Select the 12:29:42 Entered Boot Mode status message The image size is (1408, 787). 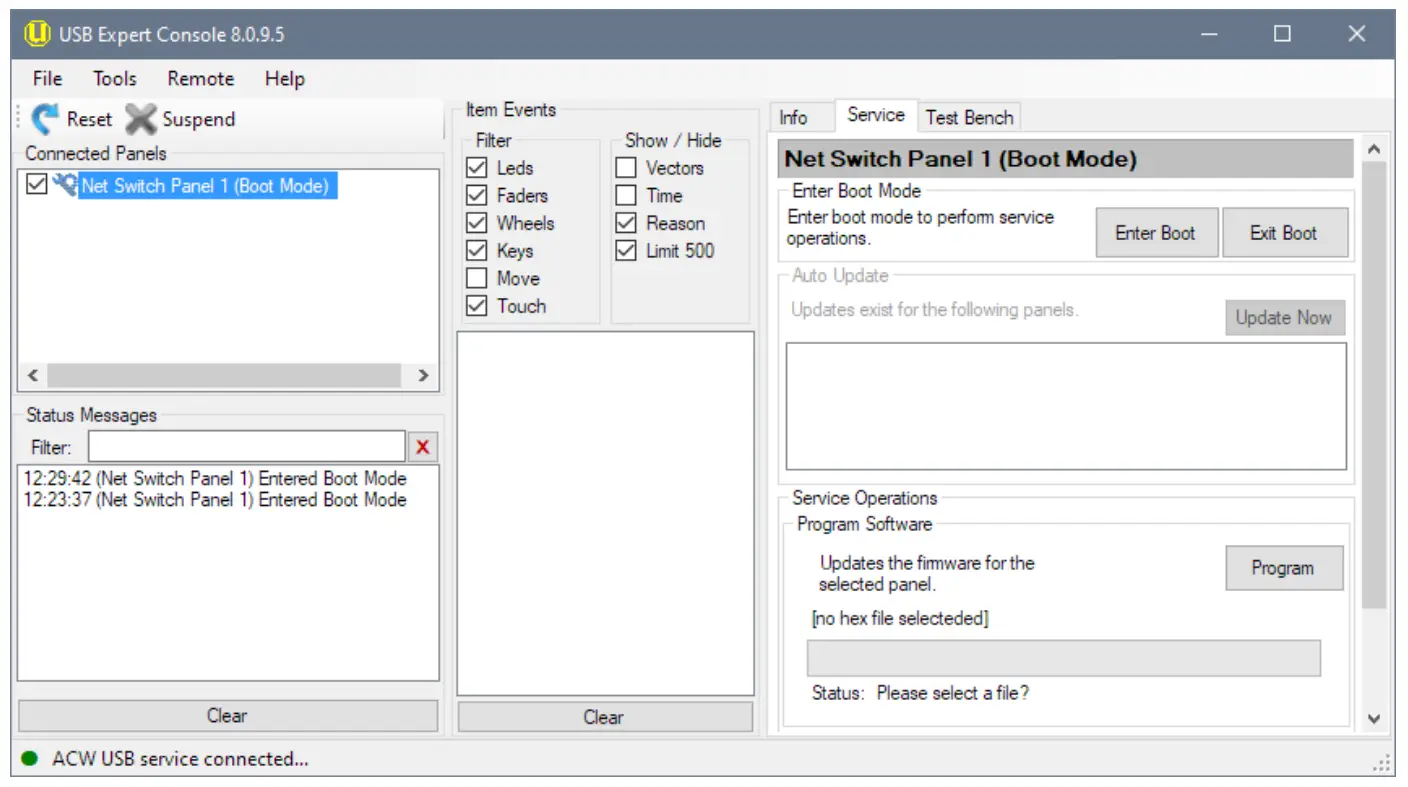pyautogui.click(x=215, y=479)
